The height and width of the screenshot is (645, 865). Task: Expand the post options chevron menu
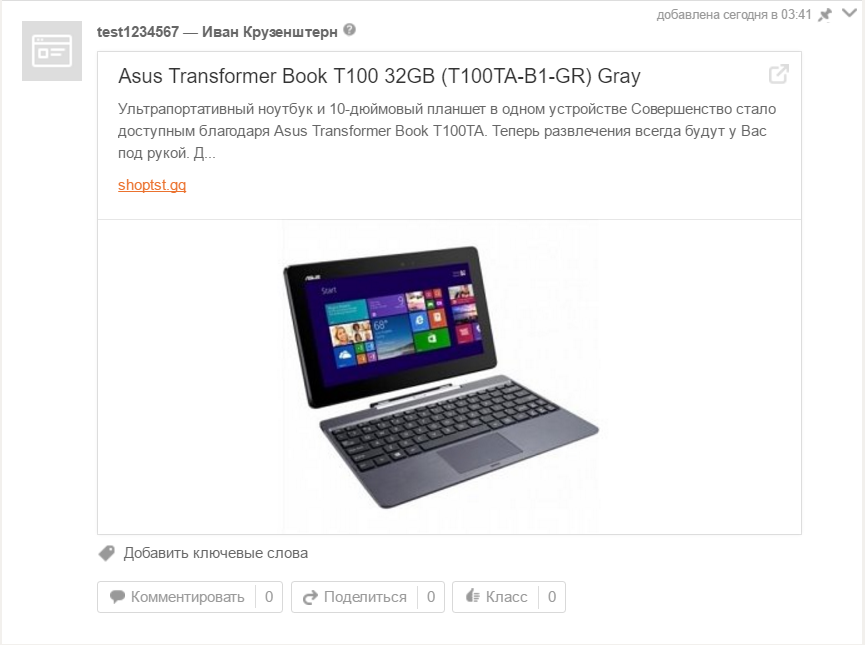click(850, 13)
